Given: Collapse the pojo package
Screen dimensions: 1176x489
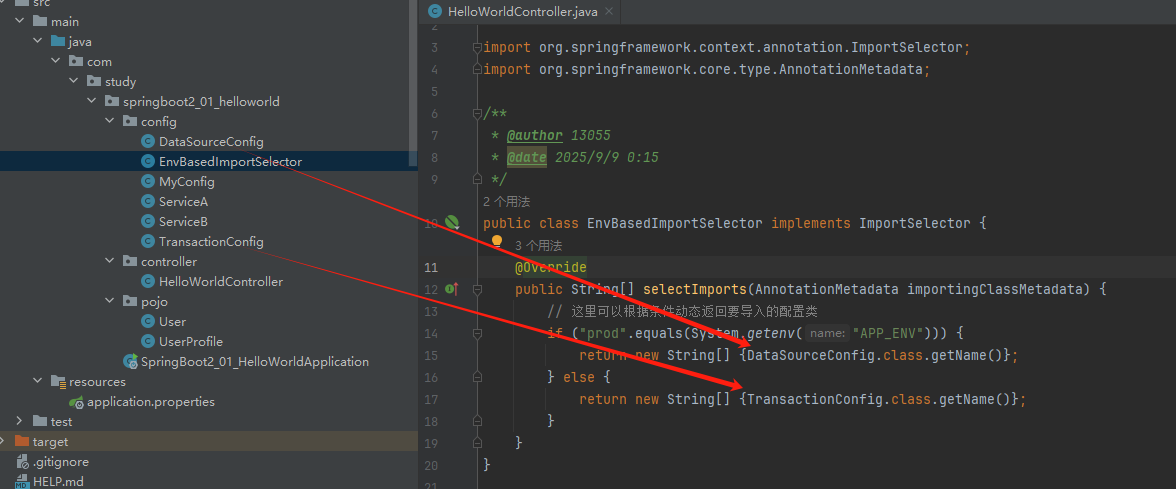Looking at the screenshot, I should (x=110, y=302).
